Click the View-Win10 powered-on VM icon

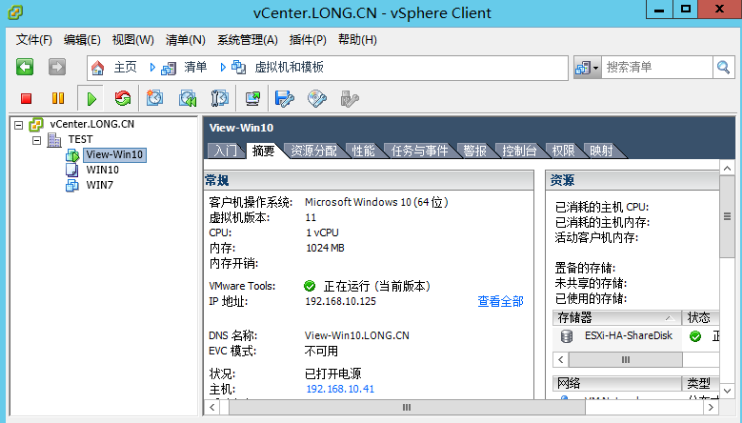point(72,155)
